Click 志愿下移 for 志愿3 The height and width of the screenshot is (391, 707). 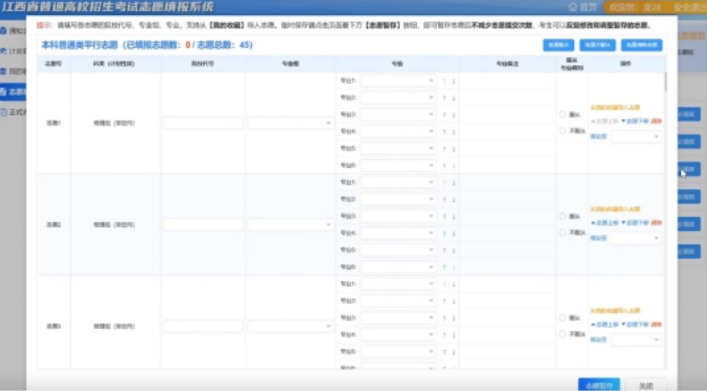coord(635,324)
